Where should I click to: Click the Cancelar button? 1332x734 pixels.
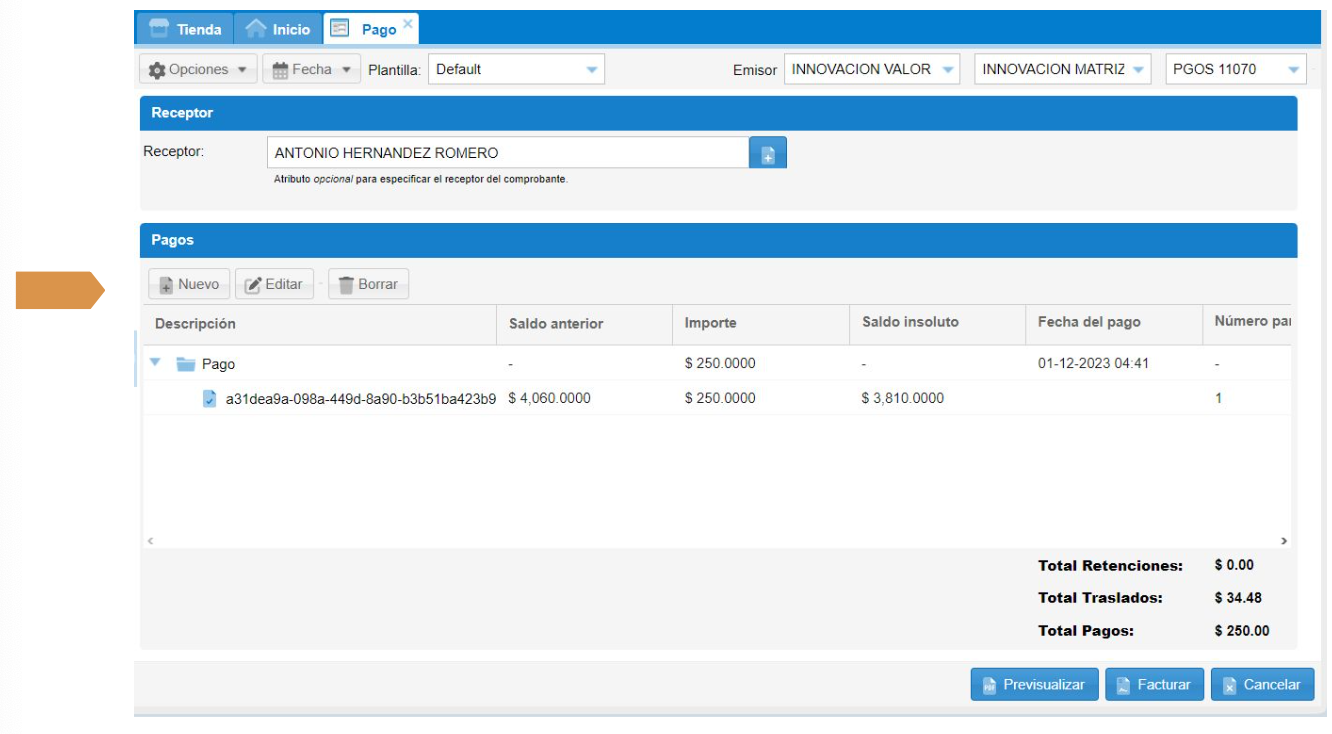click(1262, 685)
